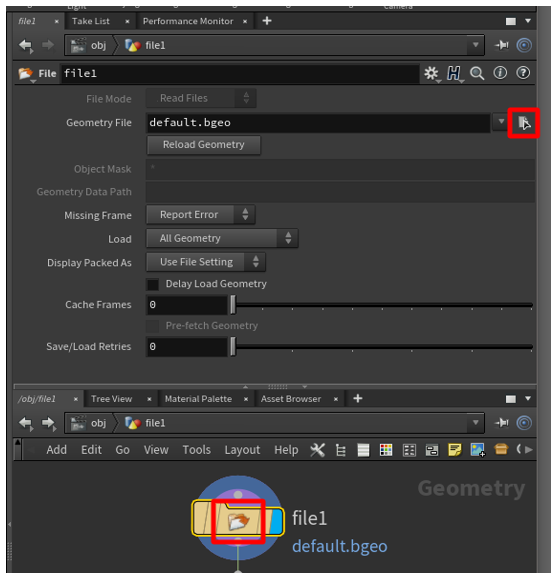555x575 pixels.
Task: Expand the Geometry File history dropdown arrow
Action: coord(501,121)
